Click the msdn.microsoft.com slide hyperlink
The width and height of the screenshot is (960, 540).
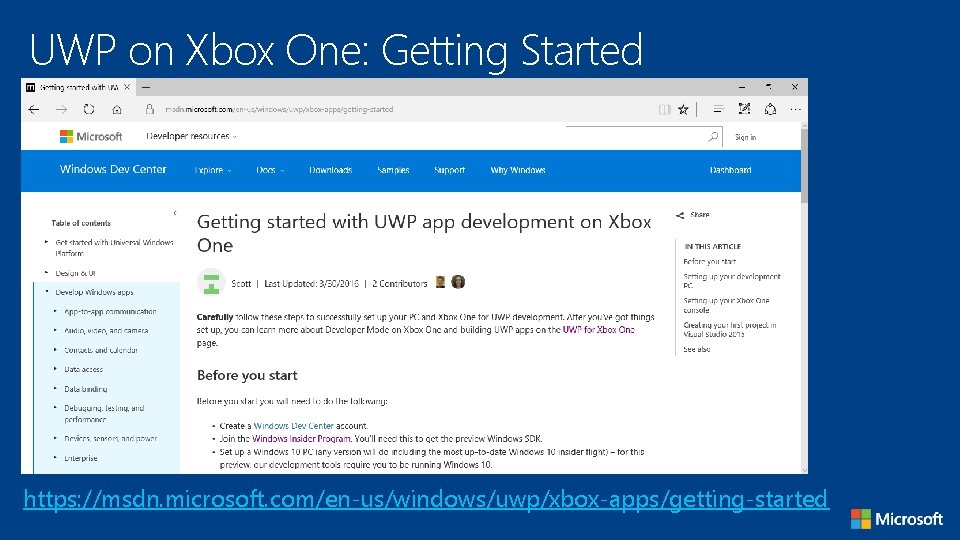[426, 499]
